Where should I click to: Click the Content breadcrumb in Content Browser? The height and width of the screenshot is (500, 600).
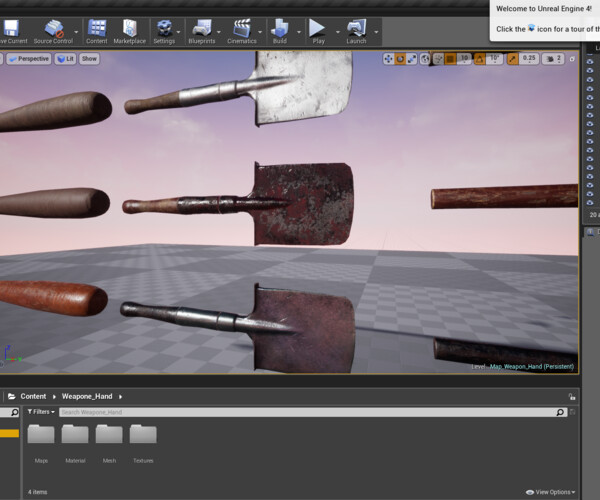33,396
